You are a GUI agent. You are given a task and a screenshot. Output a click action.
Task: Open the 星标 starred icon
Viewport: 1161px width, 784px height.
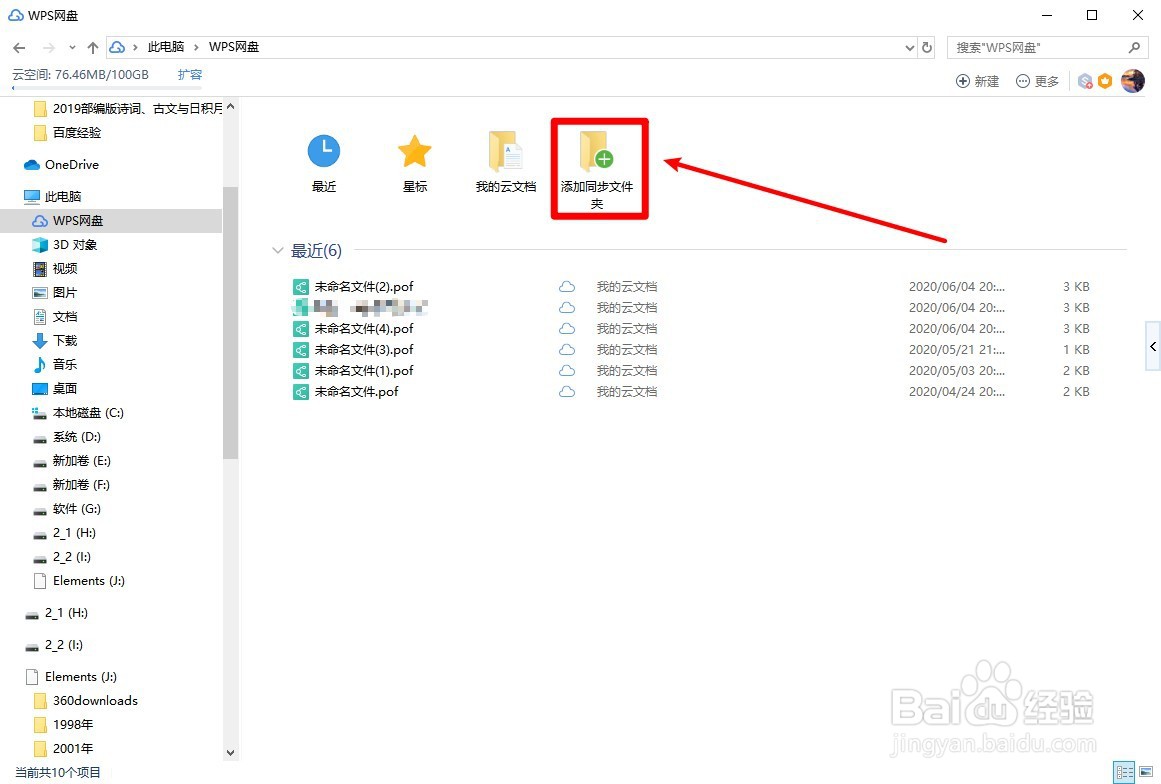[415, 151]
